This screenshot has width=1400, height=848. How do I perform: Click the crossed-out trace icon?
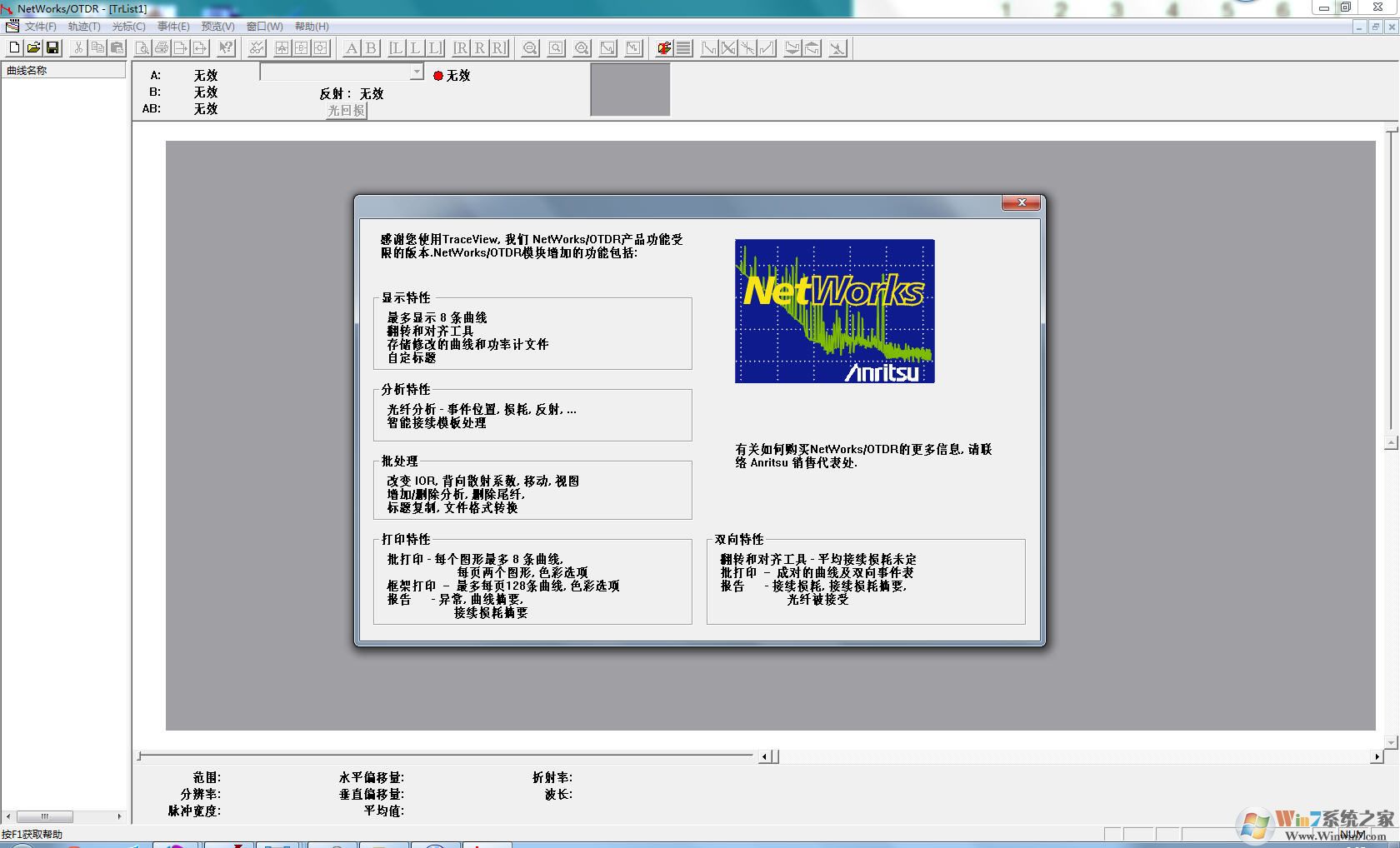click(x=728, y=48)
